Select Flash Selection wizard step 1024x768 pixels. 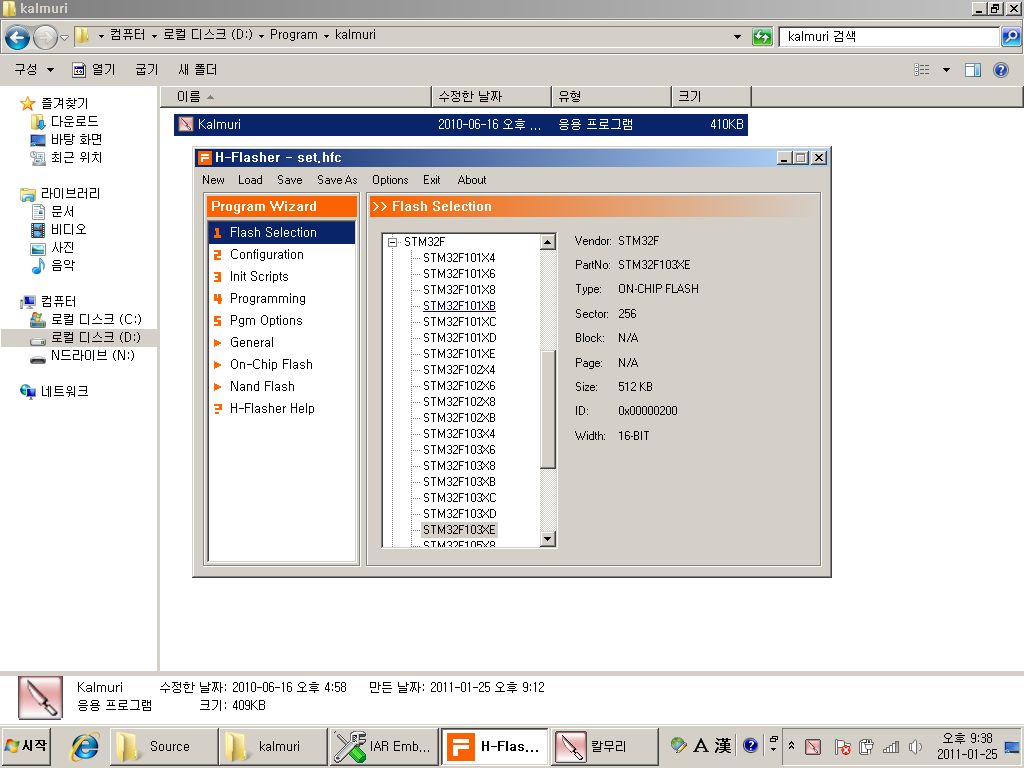(281, 232)
